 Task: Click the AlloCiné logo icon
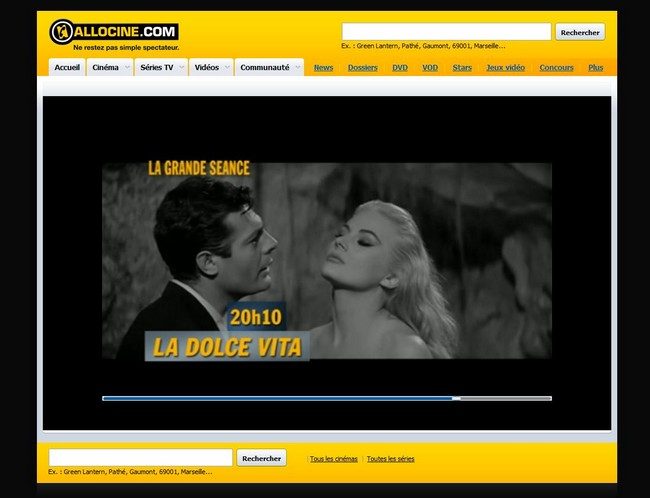(62, 32)
